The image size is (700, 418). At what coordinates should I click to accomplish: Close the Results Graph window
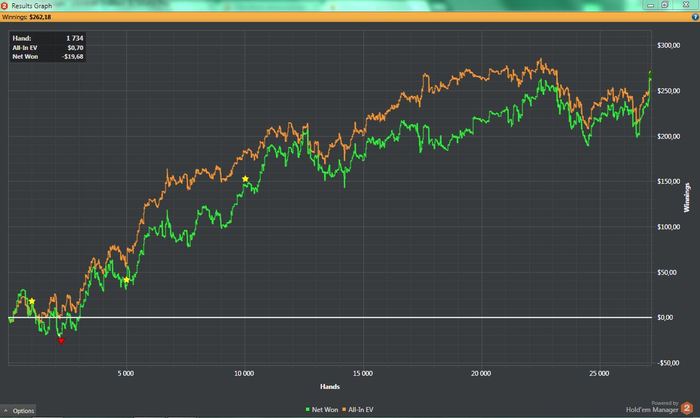[x=686, y=4]
